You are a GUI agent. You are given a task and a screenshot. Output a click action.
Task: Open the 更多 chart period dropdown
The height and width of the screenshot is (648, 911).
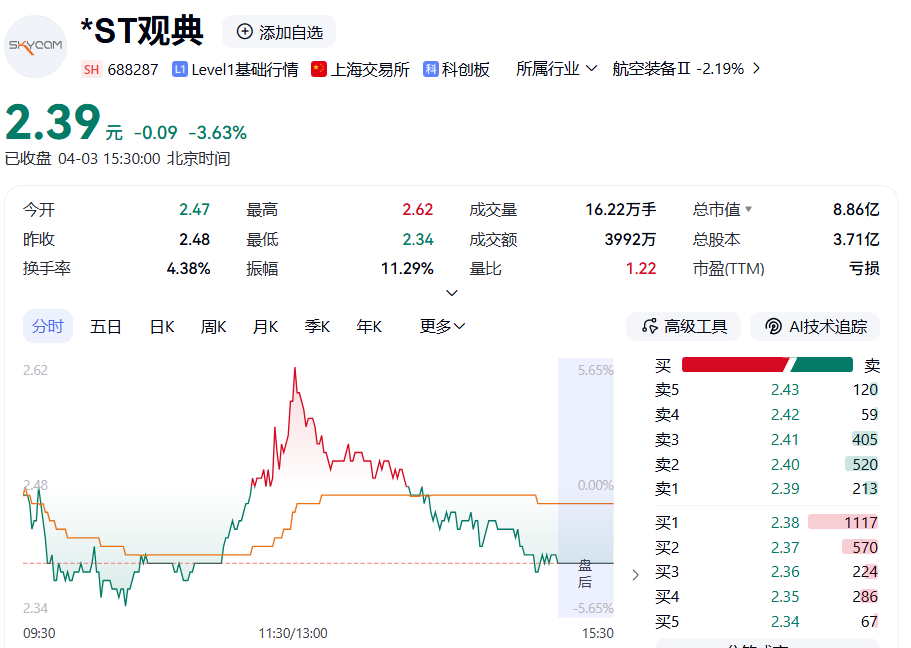[442, 327]
